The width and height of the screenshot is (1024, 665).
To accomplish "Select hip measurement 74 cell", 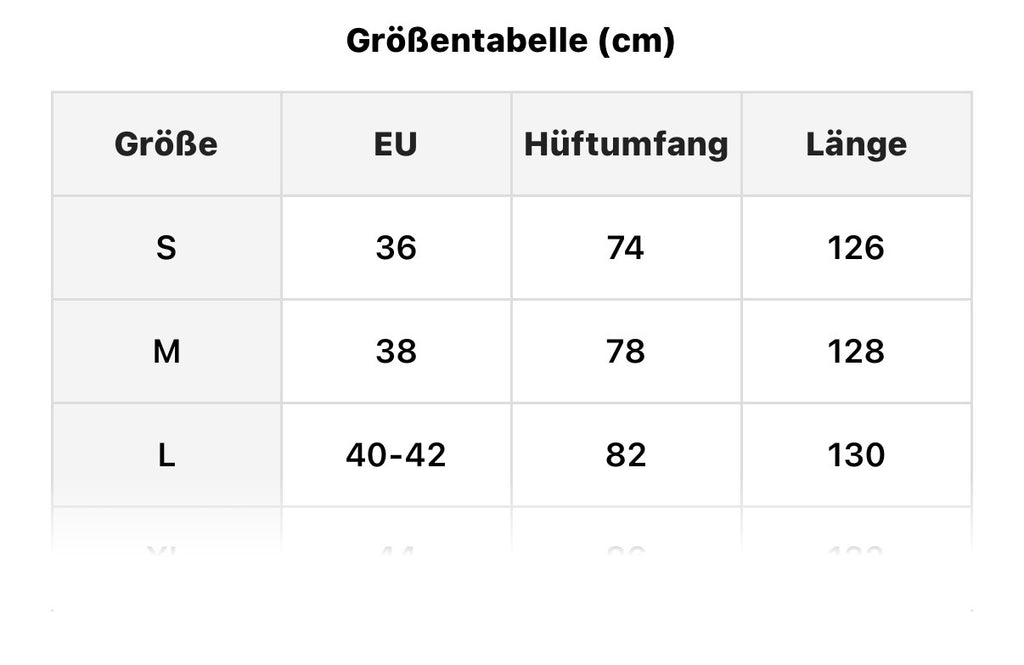I will click(626, 248).
